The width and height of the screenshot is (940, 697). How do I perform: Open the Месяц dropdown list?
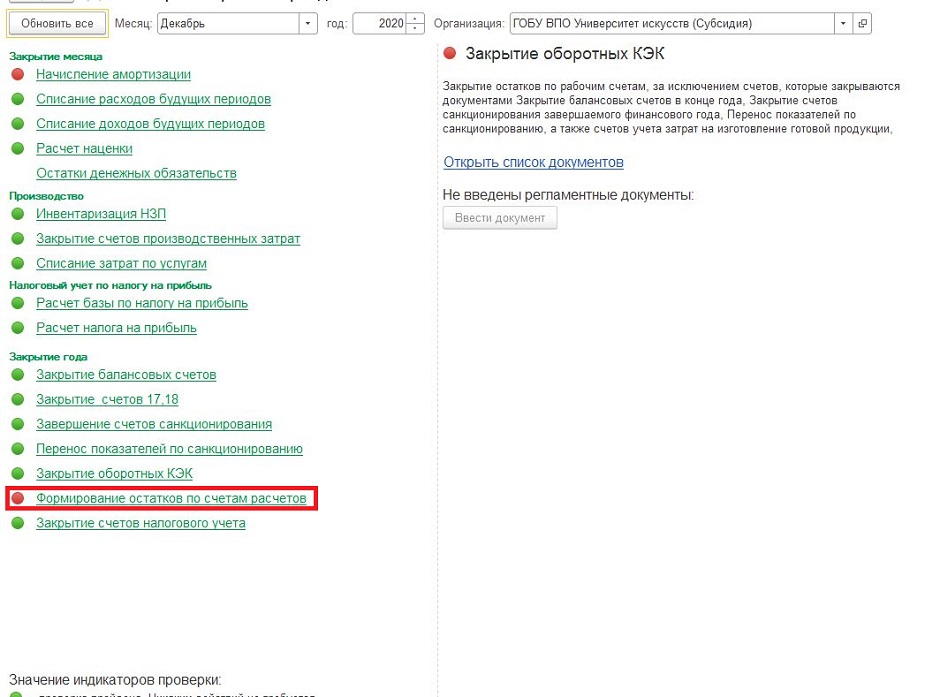click(x=308, y=23)
